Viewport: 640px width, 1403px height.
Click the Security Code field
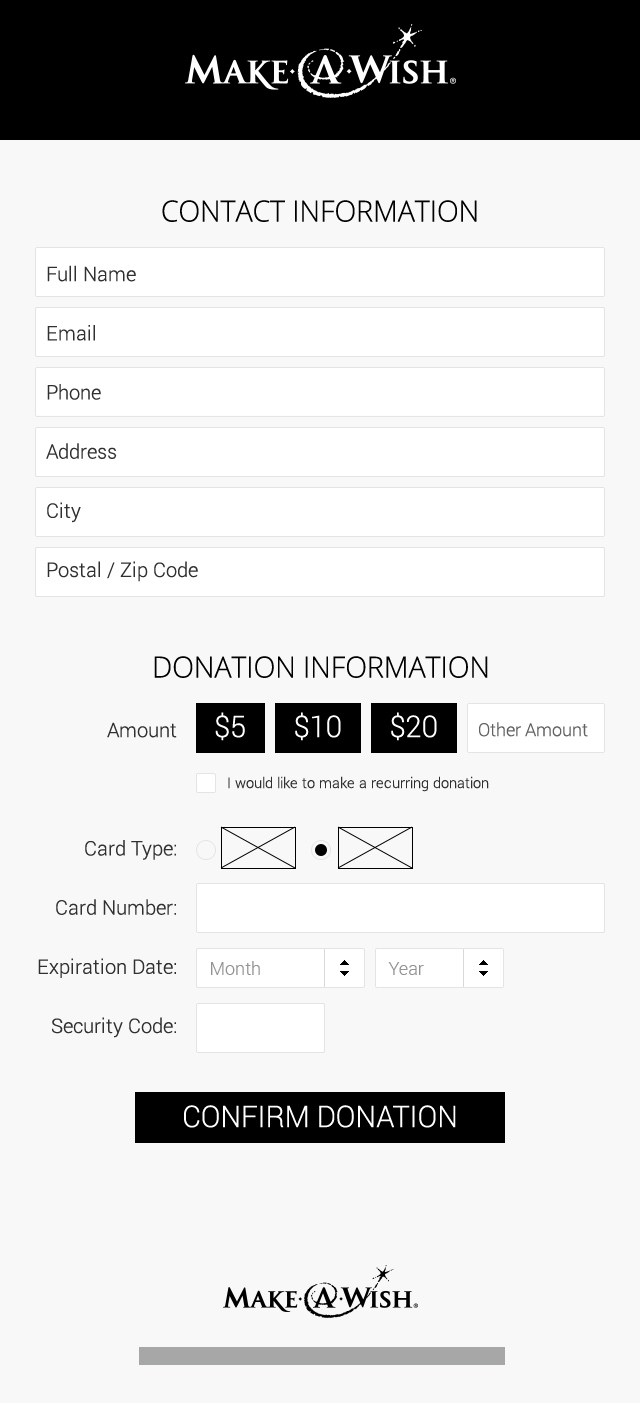pyautogui.click(x=260, y=1028)
